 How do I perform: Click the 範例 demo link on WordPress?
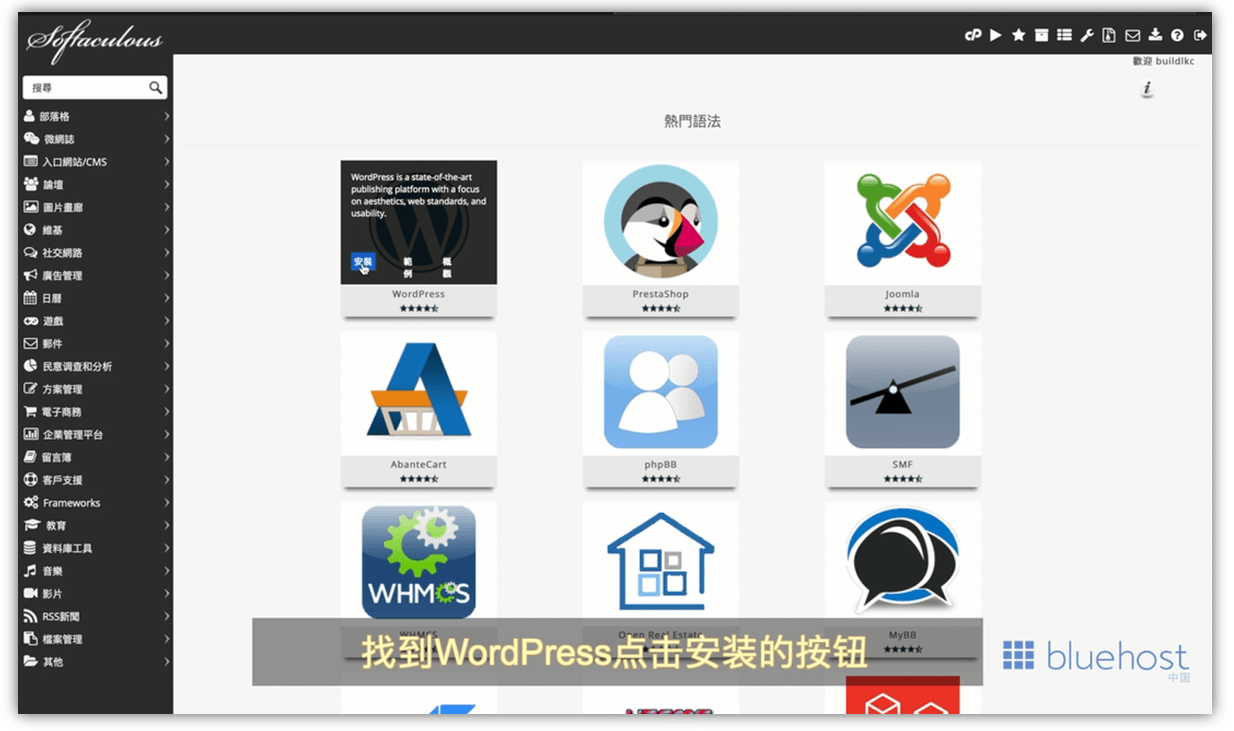408,267
